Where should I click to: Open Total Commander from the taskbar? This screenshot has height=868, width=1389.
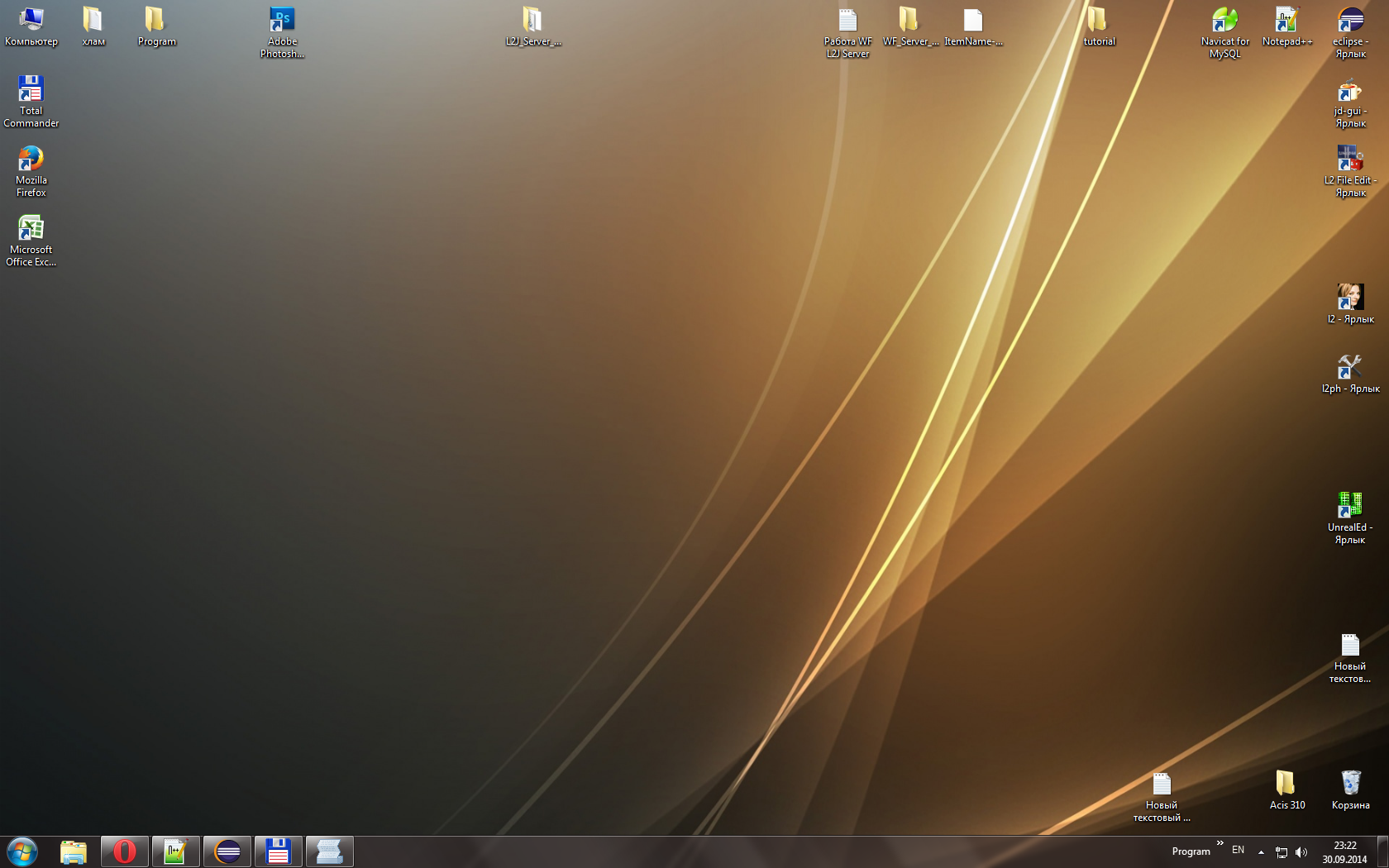coord(279,851)
